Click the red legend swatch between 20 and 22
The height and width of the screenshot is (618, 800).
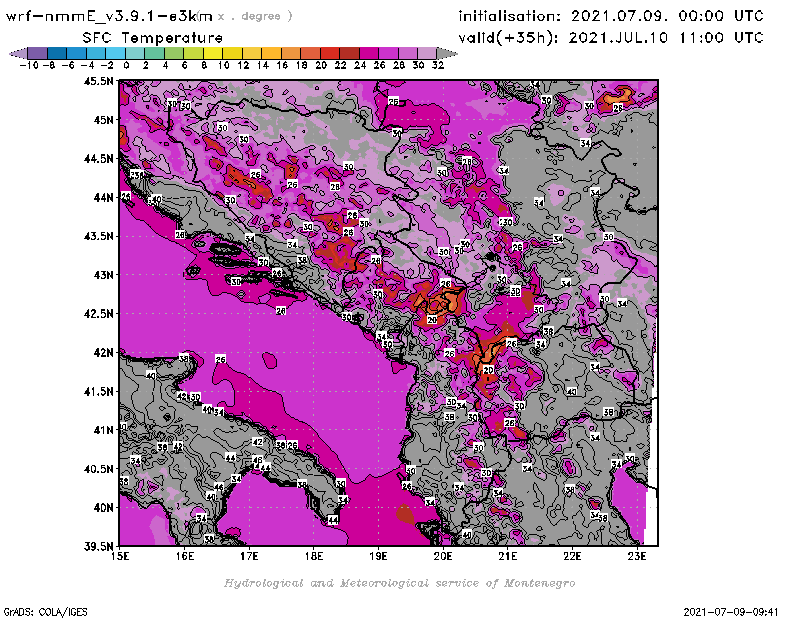[330, 53]
